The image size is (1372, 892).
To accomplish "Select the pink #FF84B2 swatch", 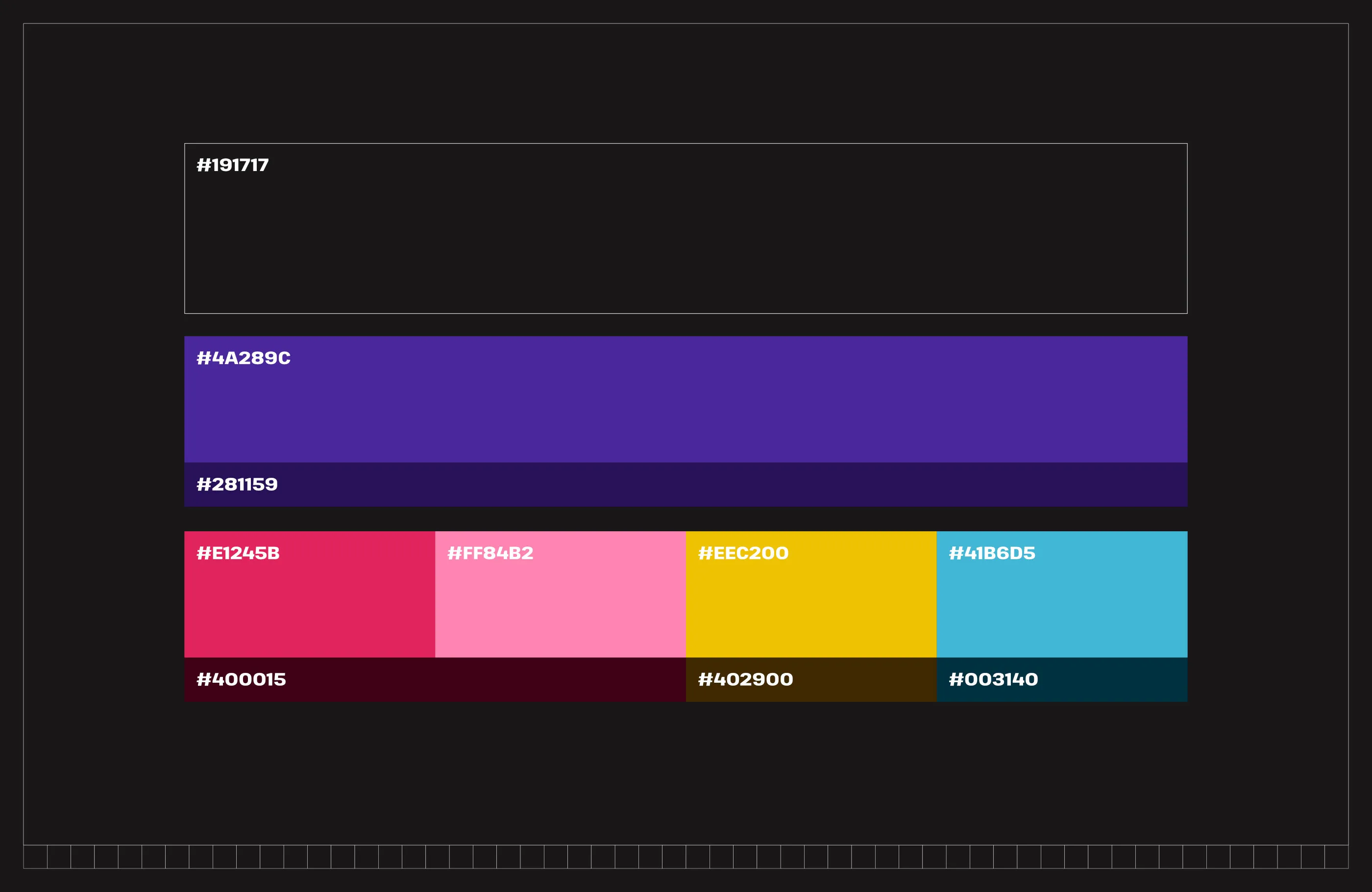I will [x=559, y=611].
